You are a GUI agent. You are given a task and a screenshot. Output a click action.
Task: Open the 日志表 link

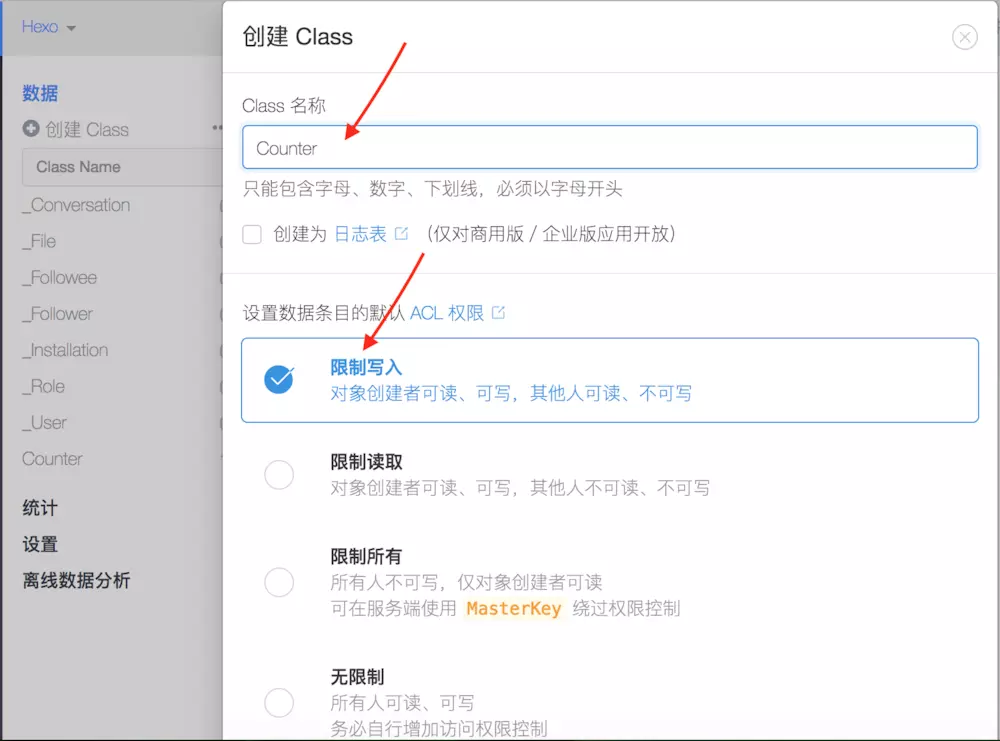tap(360, 234)
